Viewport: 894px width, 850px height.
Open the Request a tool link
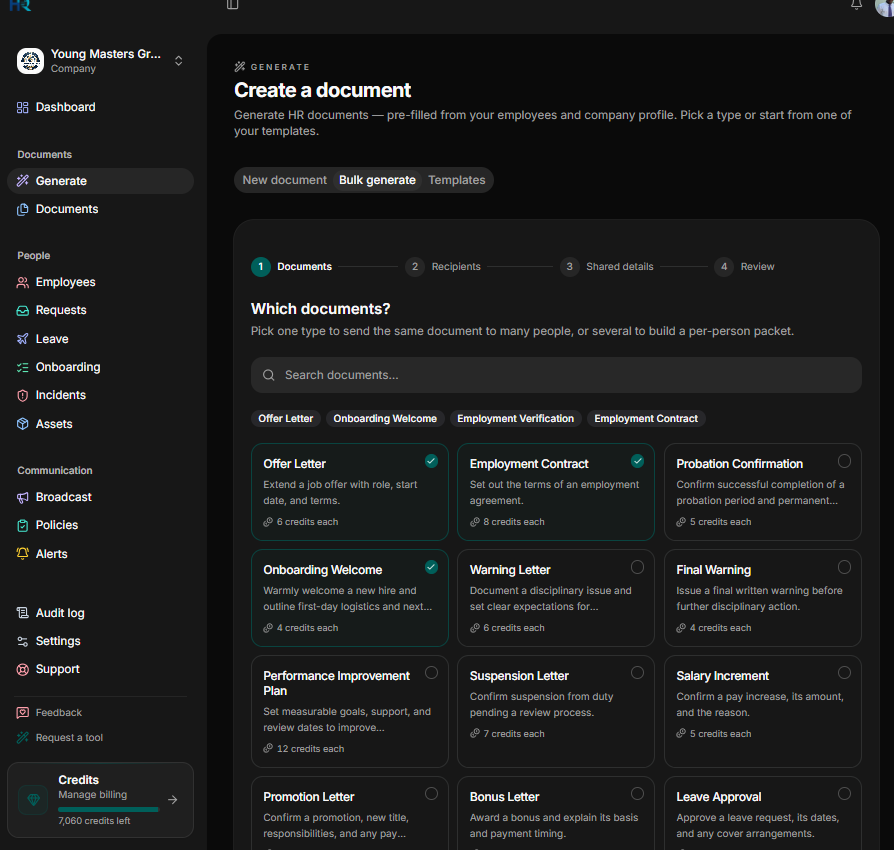pos(69,738)
